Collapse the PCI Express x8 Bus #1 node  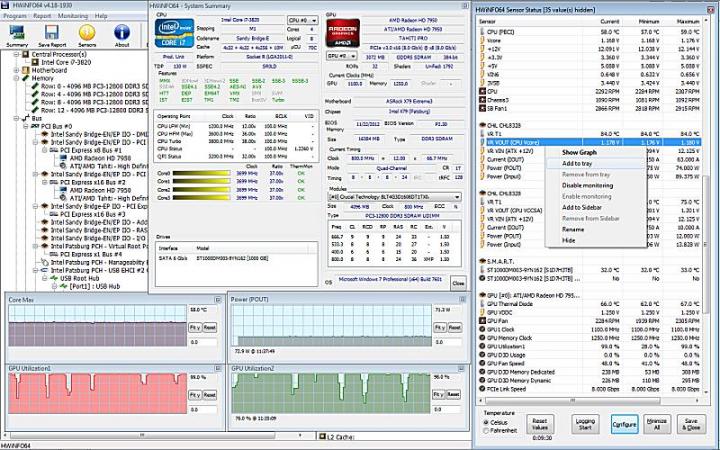pos(45,151)
